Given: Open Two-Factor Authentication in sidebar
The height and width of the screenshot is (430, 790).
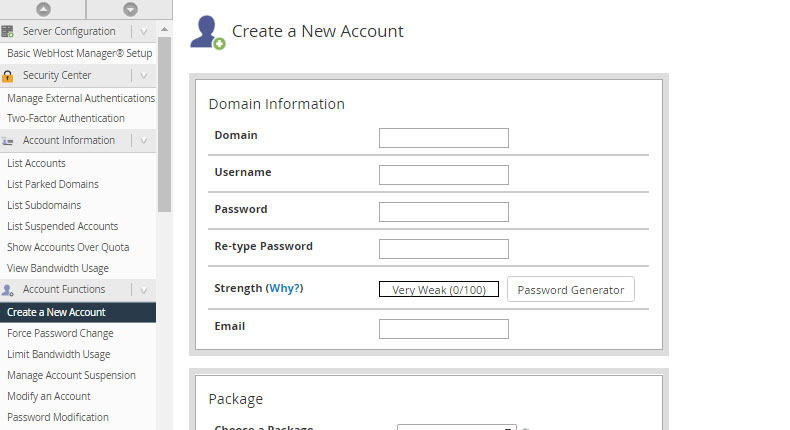Looking at the screenshot, I should pyautogui.click(x=65, y=118).
